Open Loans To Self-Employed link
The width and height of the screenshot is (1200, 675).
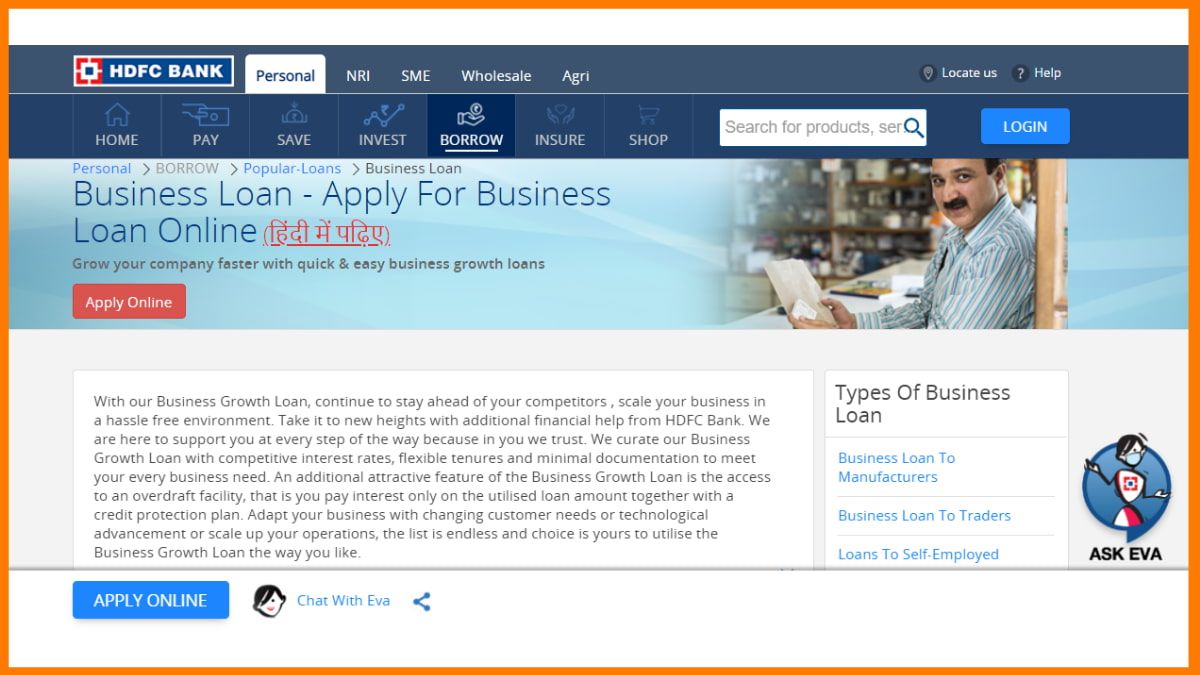tap(918, 554)
